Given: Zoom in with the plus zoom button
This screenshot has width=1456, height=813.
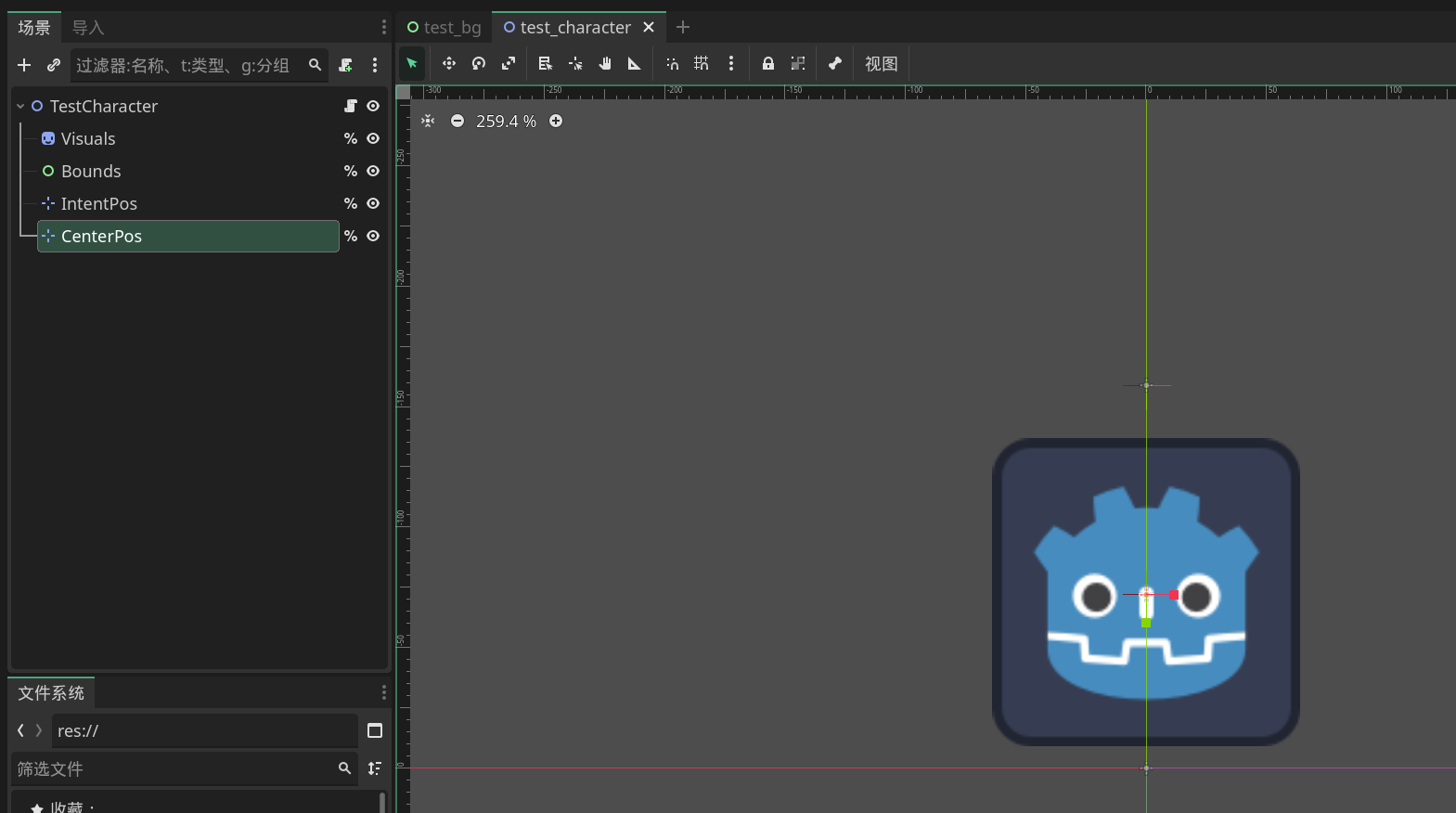Looking at the screenshot, I should coord(556,121).
